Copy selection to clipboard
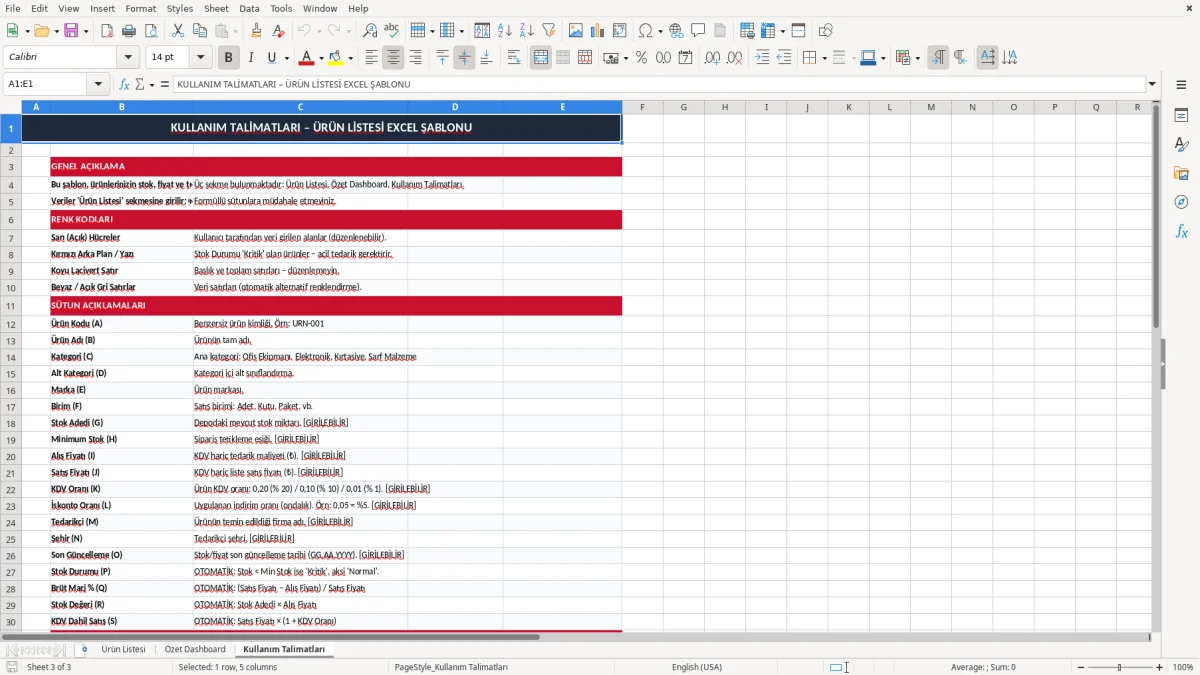Screen dimensions: 1200x675 click(199, 31)
